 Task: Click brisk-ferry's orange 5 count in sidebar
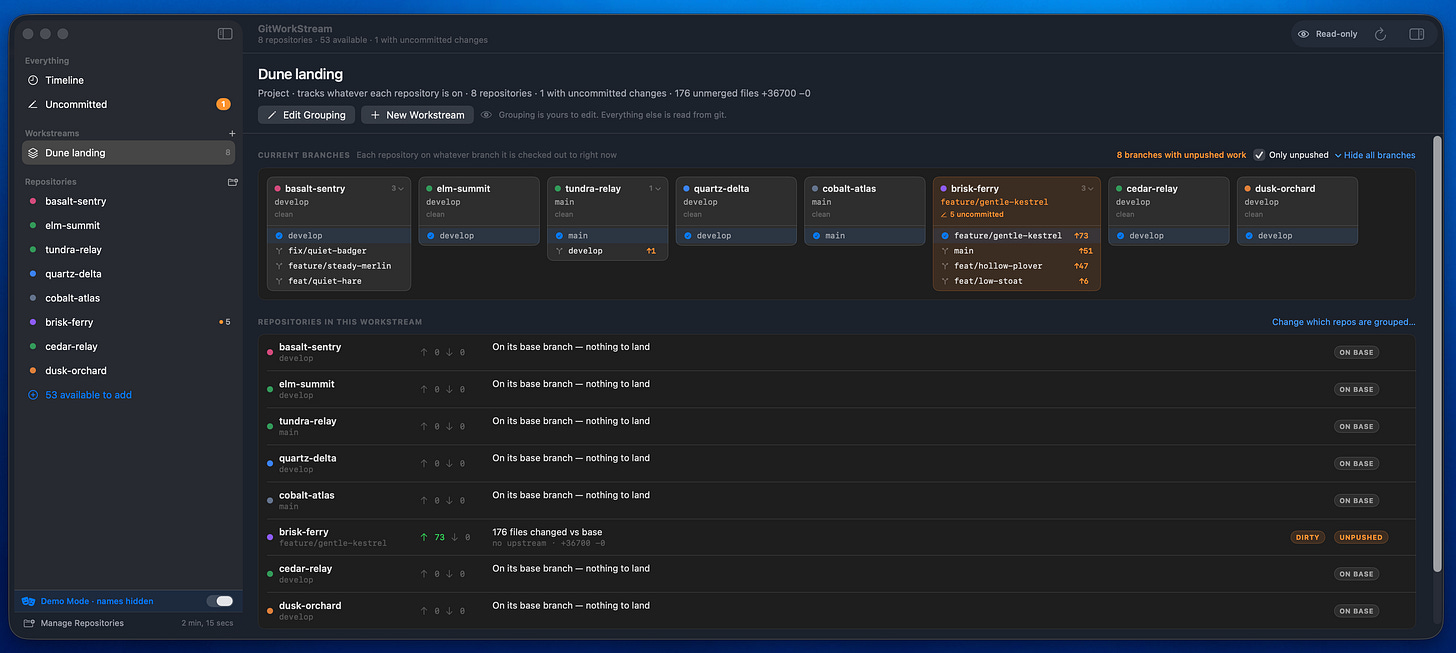click(x=227, y=322)
